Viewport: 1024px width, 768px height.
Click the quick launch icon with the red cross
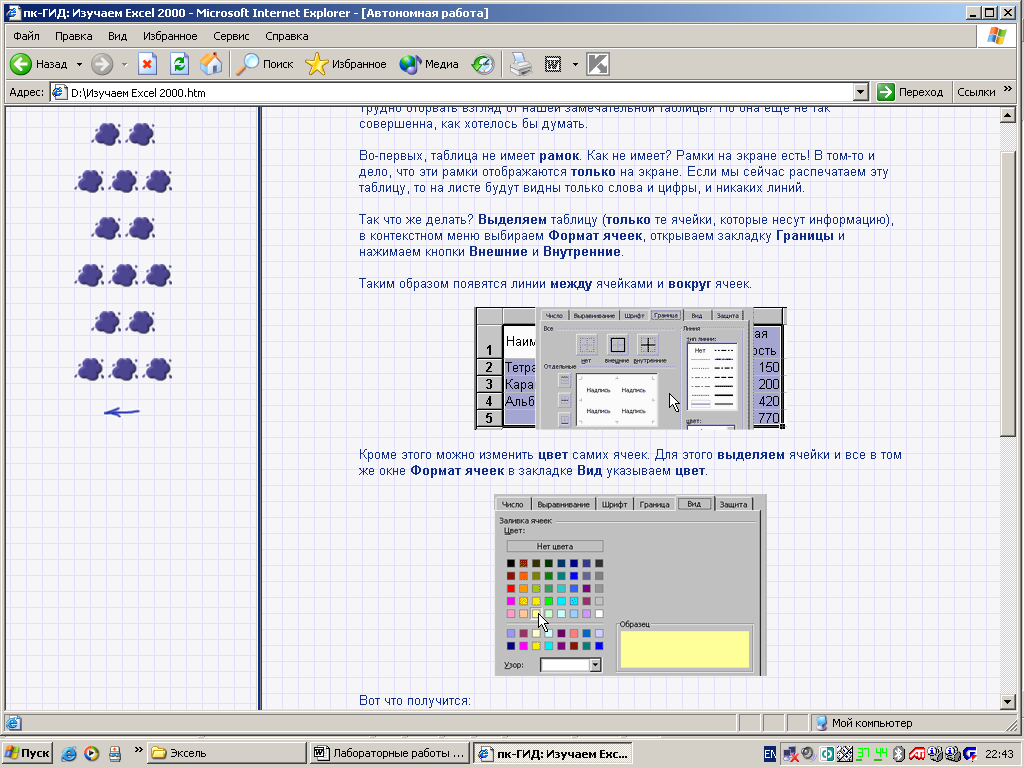pos(114,753)
